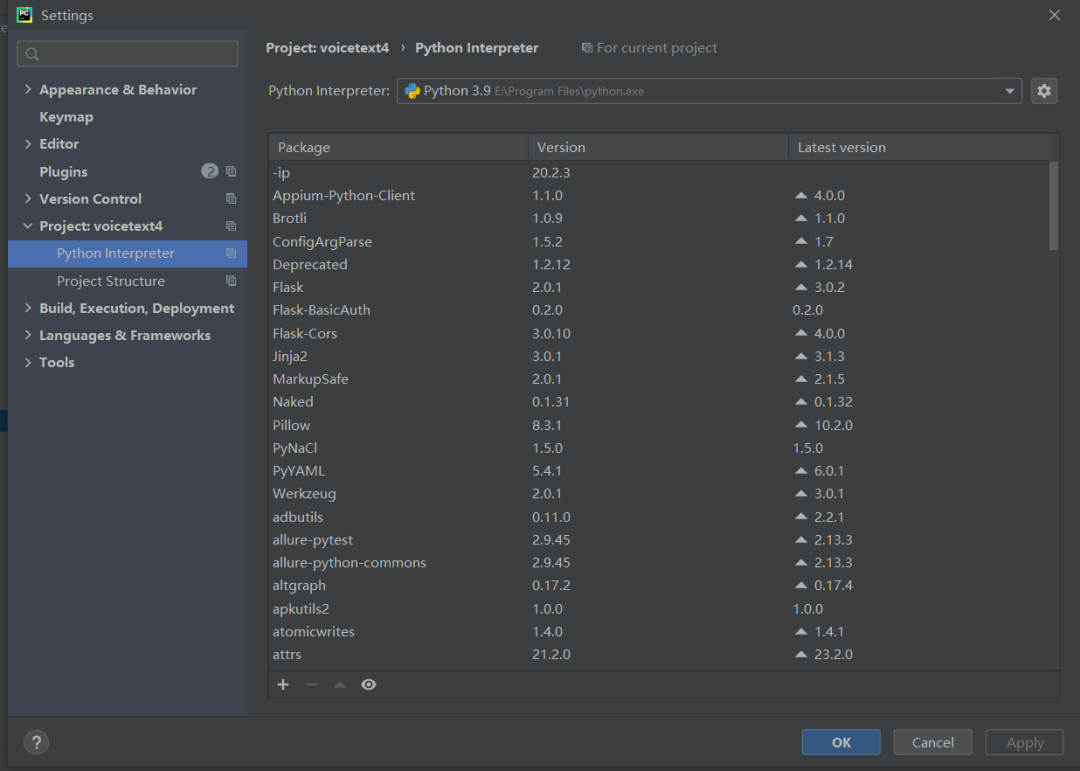This screenshot has width=1080, height=771.
Task: Select the Flask-Cors package row
Action: (658, 333)
